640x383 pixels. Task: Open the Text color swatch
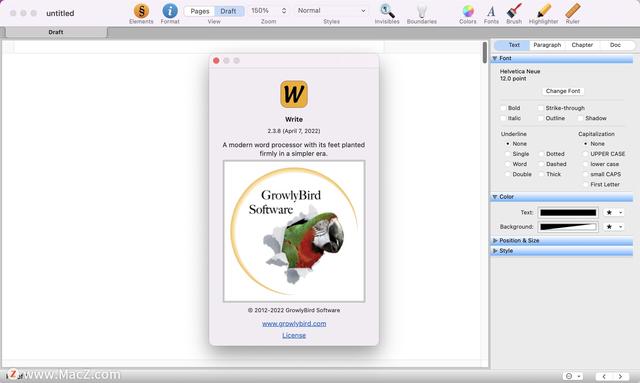point(568,213)
